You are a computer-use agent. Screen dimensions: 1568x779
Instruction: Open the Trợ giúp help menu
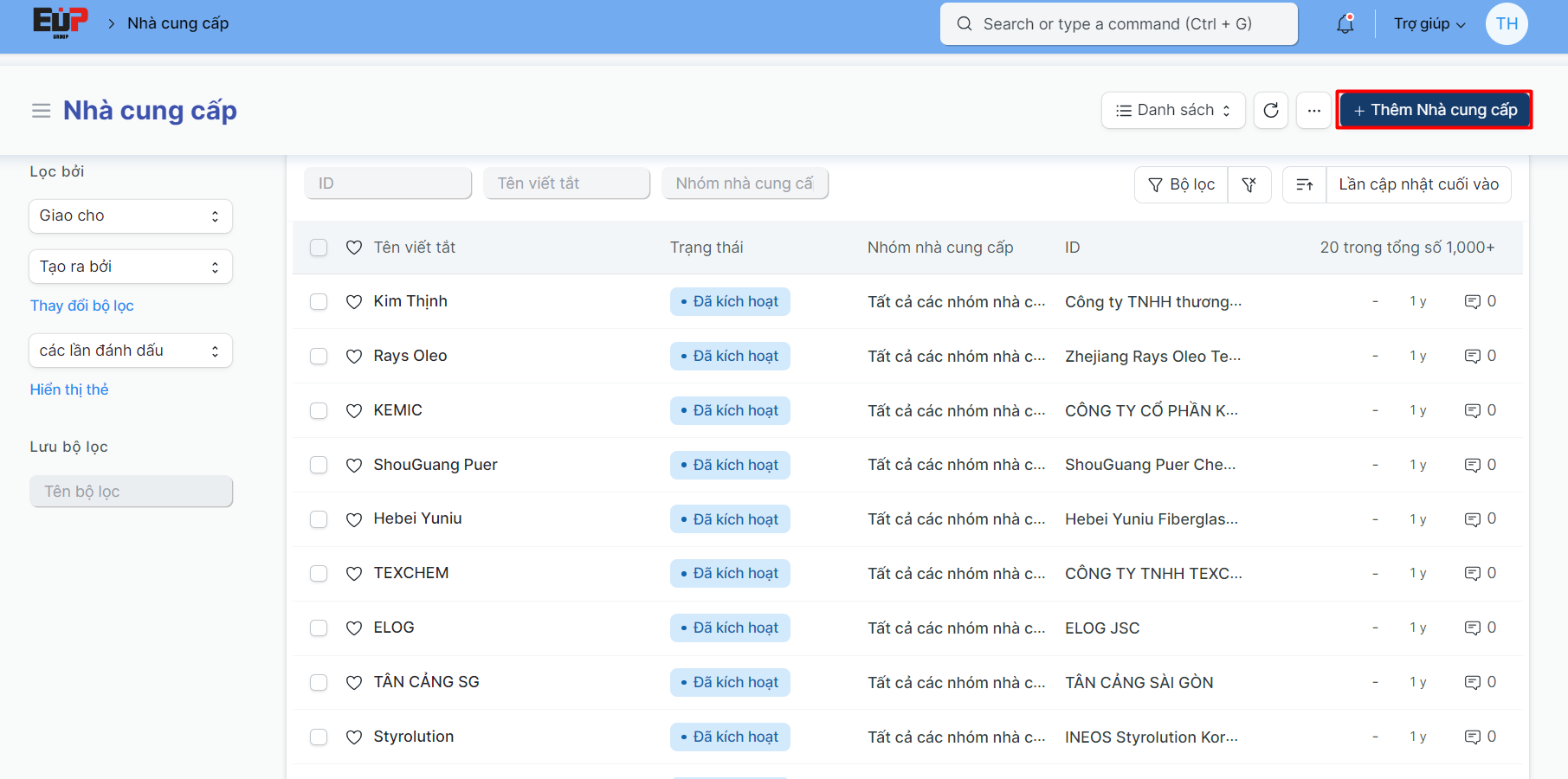(1429, 24)
